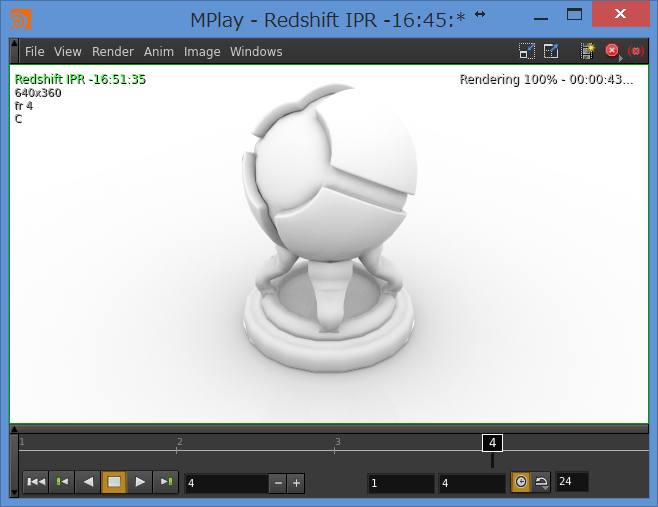Click frame 4 marker on timeline
The height and width of the screenshot is (507, 658).
492,443
